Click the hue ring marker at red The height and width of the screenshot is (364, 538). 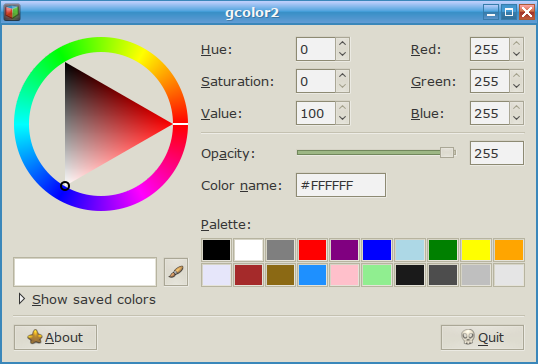point(180,124)
